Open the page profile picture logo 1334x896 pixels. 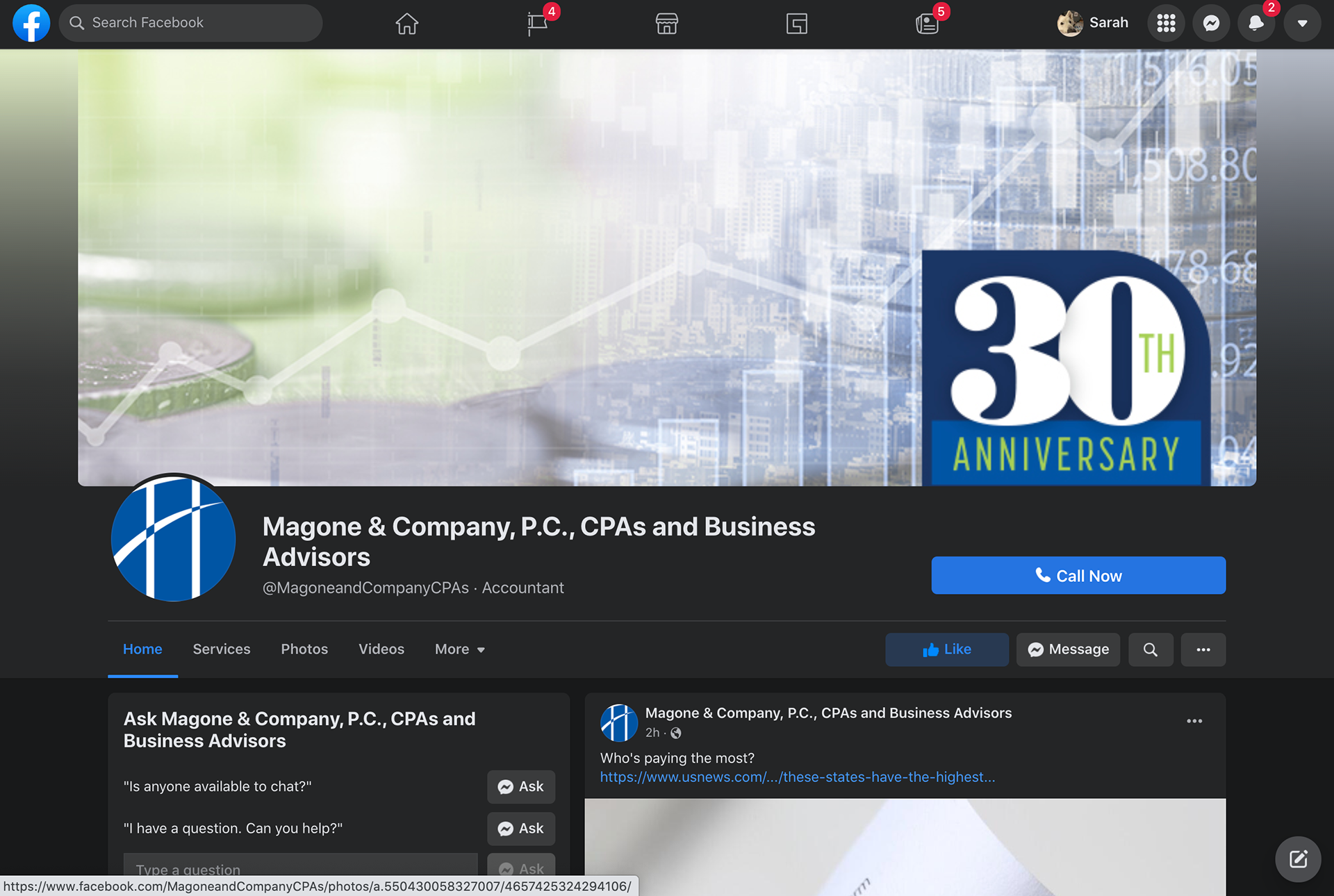pos(174,539)
